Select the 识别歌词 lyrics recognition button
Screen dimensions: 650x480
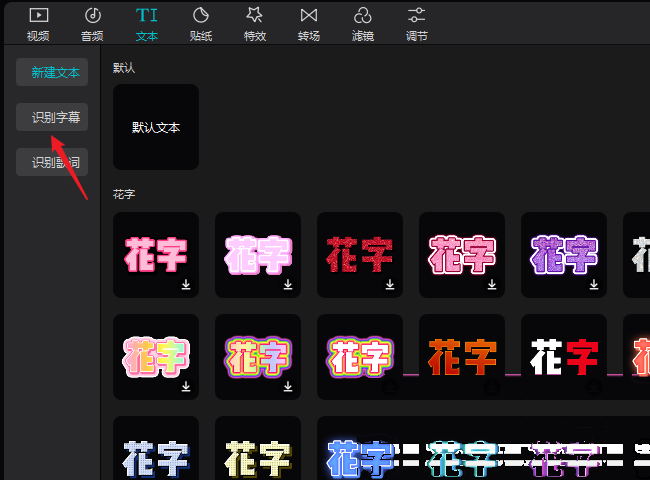point(52,162)
